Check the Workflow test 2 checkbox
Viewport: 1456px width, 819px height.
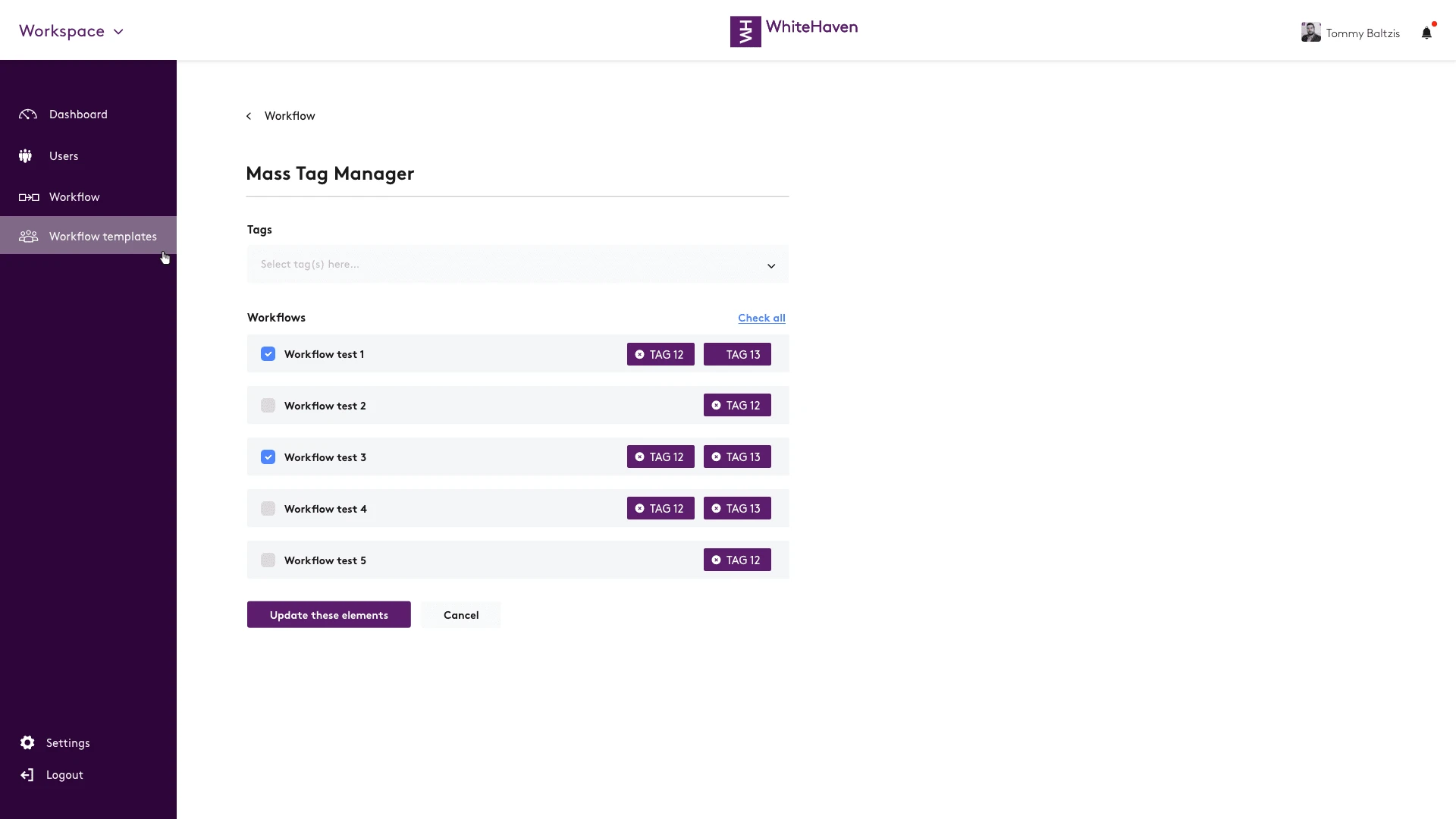click(268, 405)
